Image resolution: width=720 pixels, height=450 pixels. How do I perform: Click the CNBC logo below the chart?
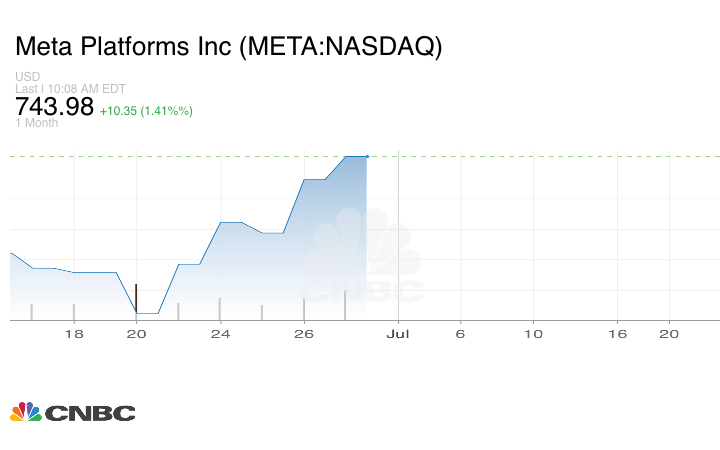click(72, 412)
